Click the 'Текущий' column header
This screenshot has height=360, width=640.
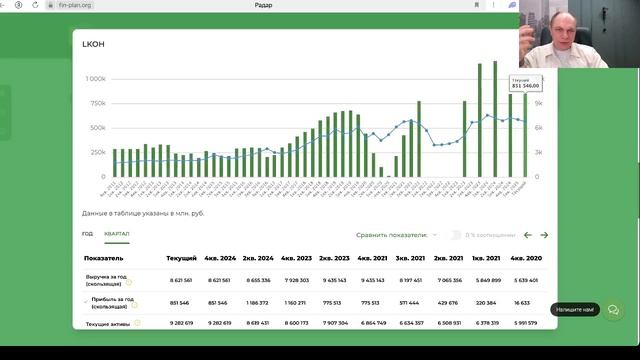click(x=181, y=258)
